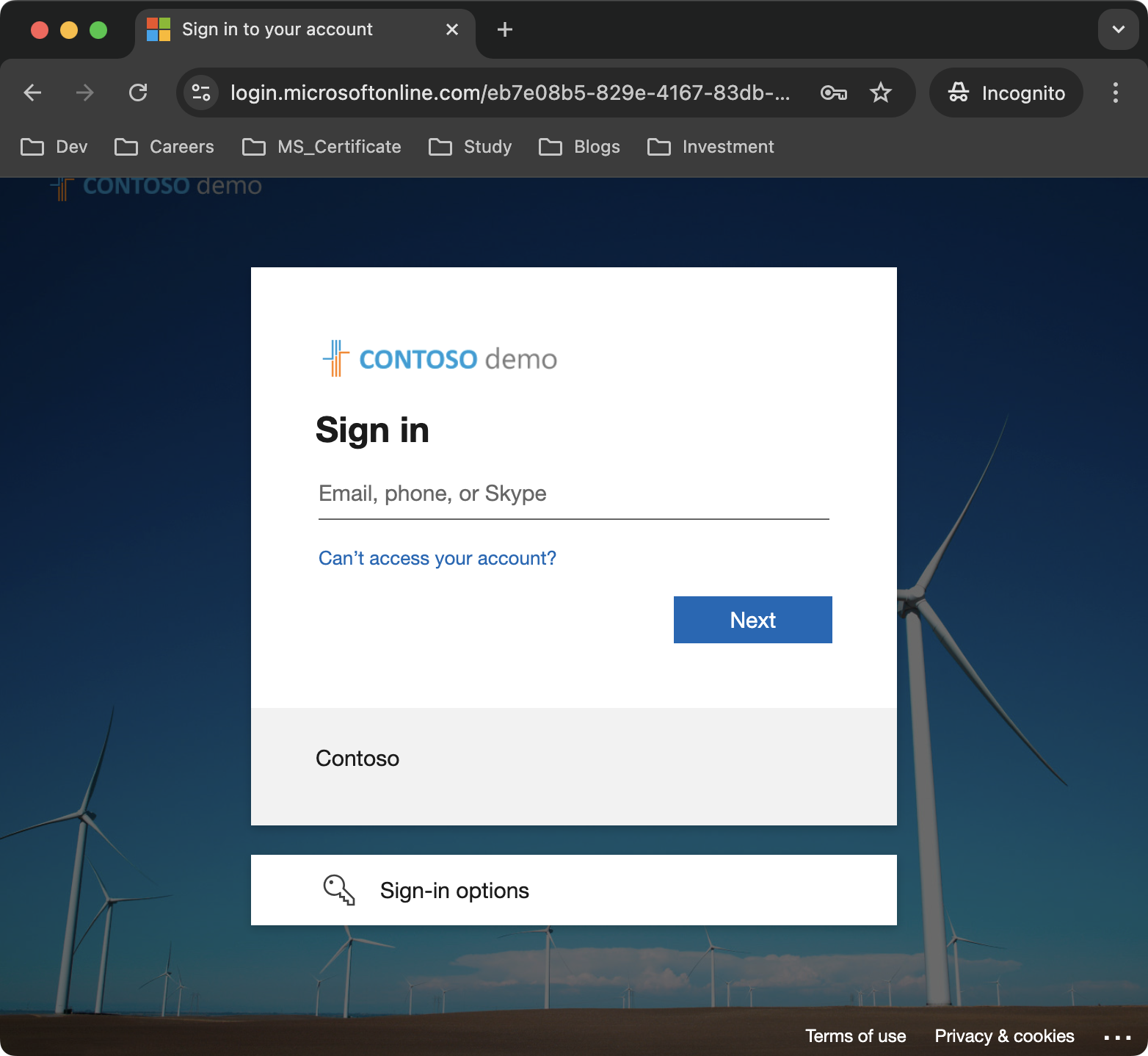
Task: Bookmark this page with the star icon
Action: 880,93
